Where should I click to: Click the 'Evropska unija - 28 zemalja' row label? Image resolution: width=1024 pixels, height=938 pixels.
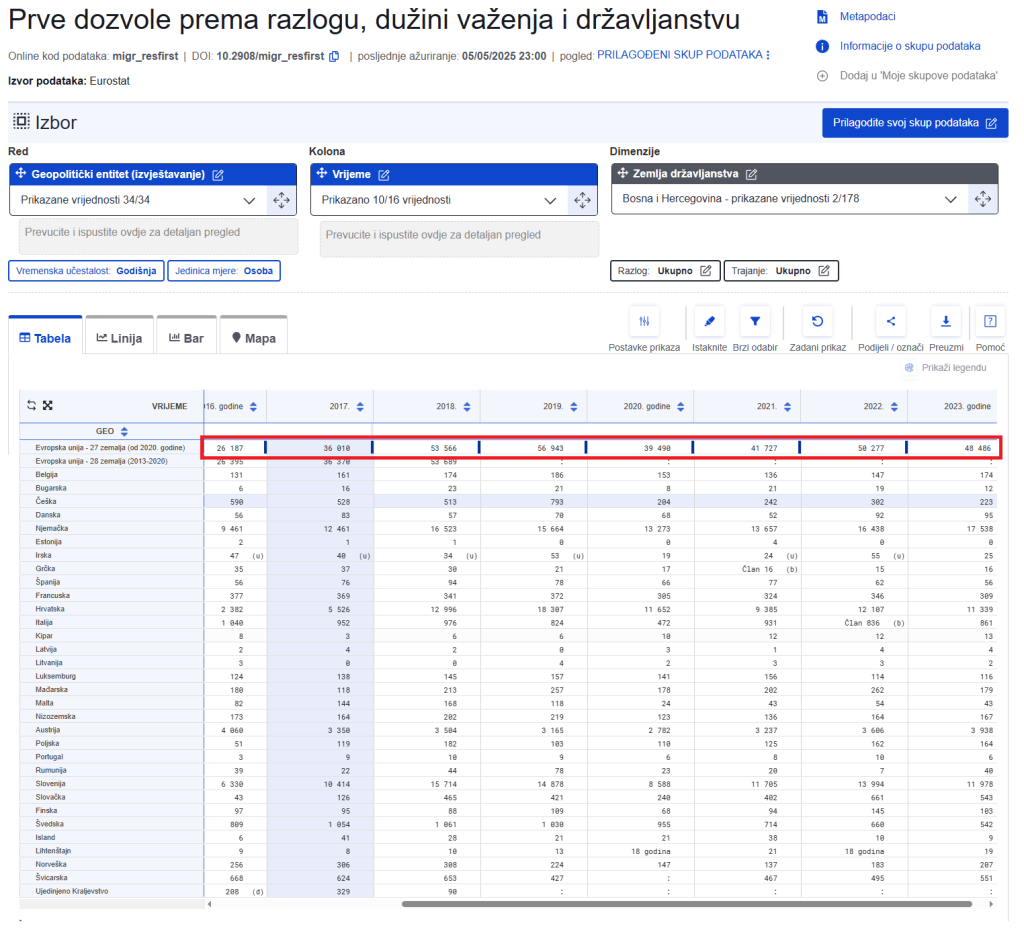click(102, 461)
